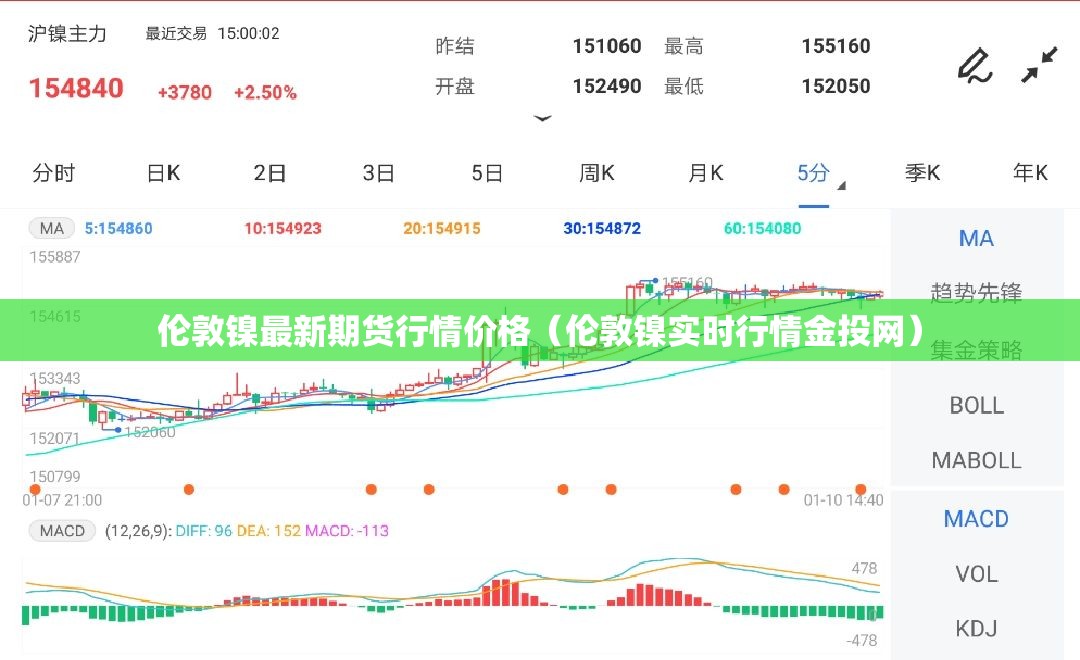
Task: Select BOLL indicator in sidebar
Action: coord(976,405)
